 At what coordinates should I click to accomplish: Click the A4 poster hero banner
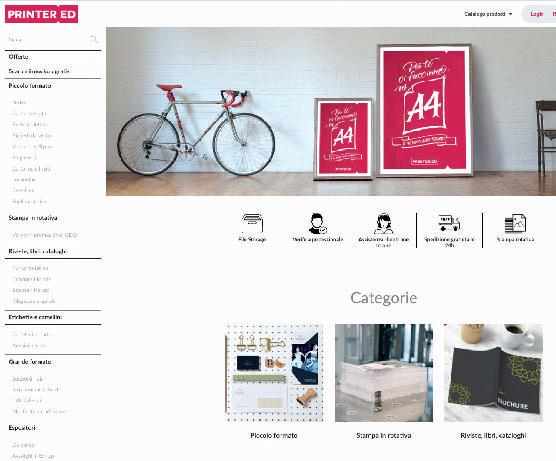click(x=331, y=111)
